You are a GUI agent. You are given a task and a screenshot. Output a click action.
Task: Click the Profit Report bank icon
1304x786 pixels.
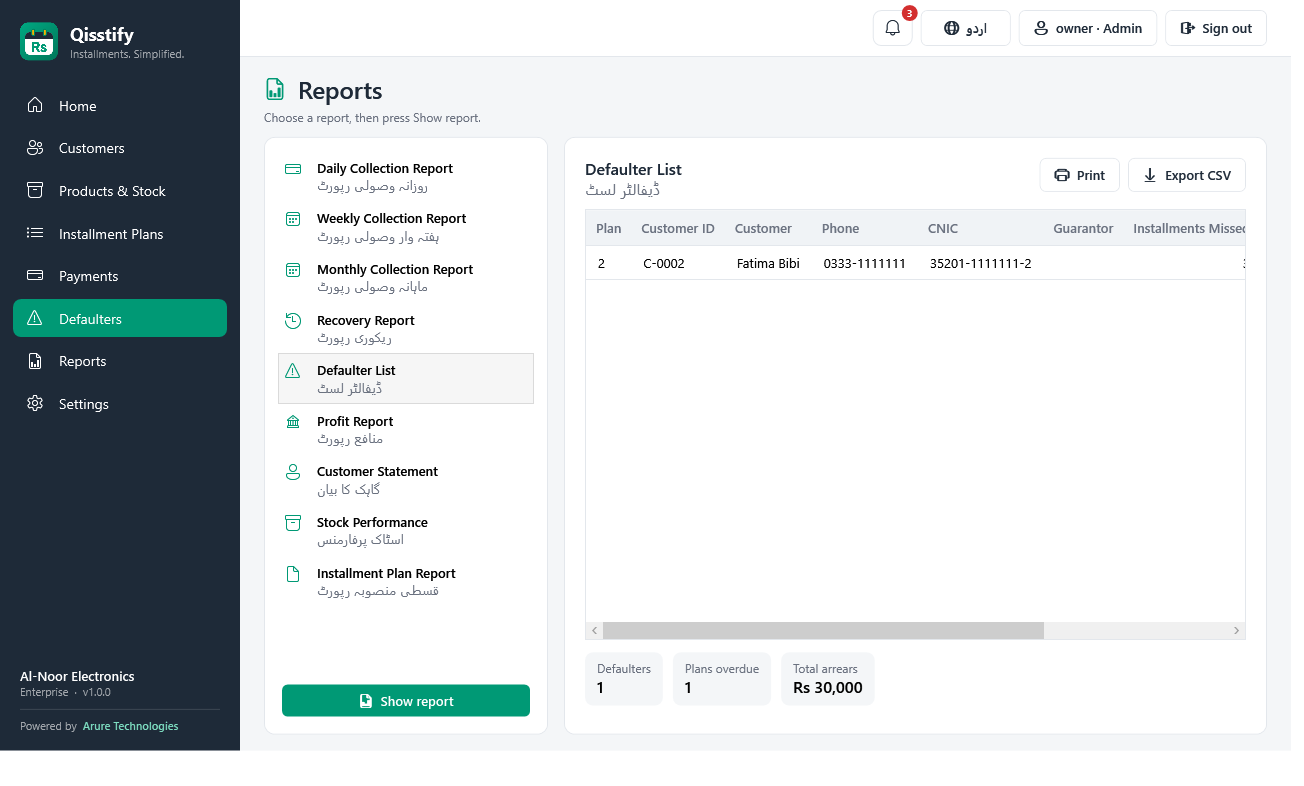[x=293, y=422]
